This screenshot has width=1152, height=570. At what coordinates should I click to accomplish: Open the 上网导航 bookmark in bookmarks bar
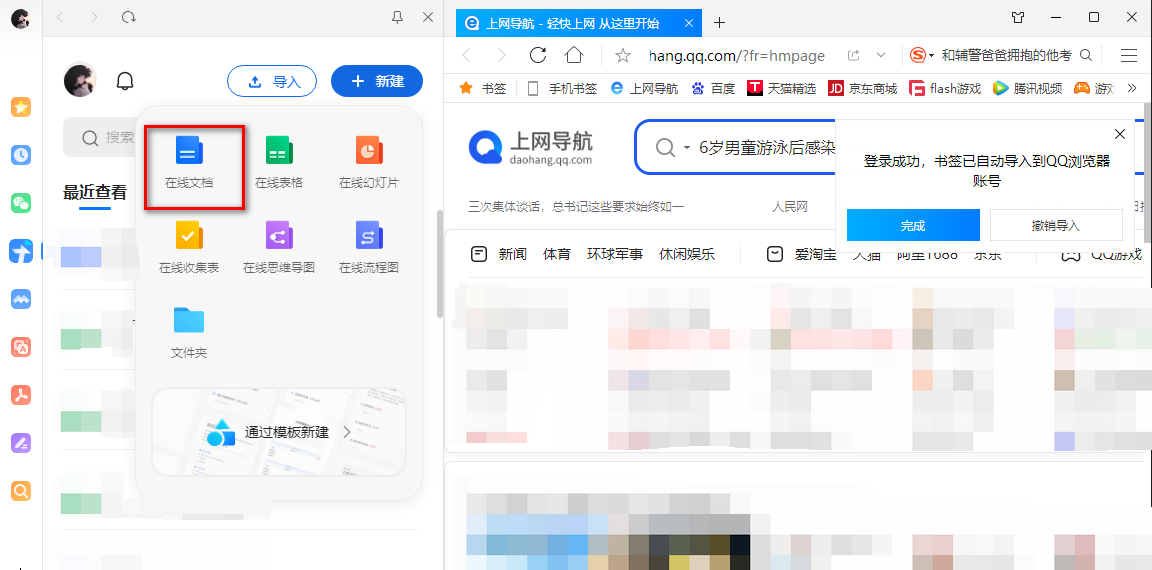click(x=644, y=89)
